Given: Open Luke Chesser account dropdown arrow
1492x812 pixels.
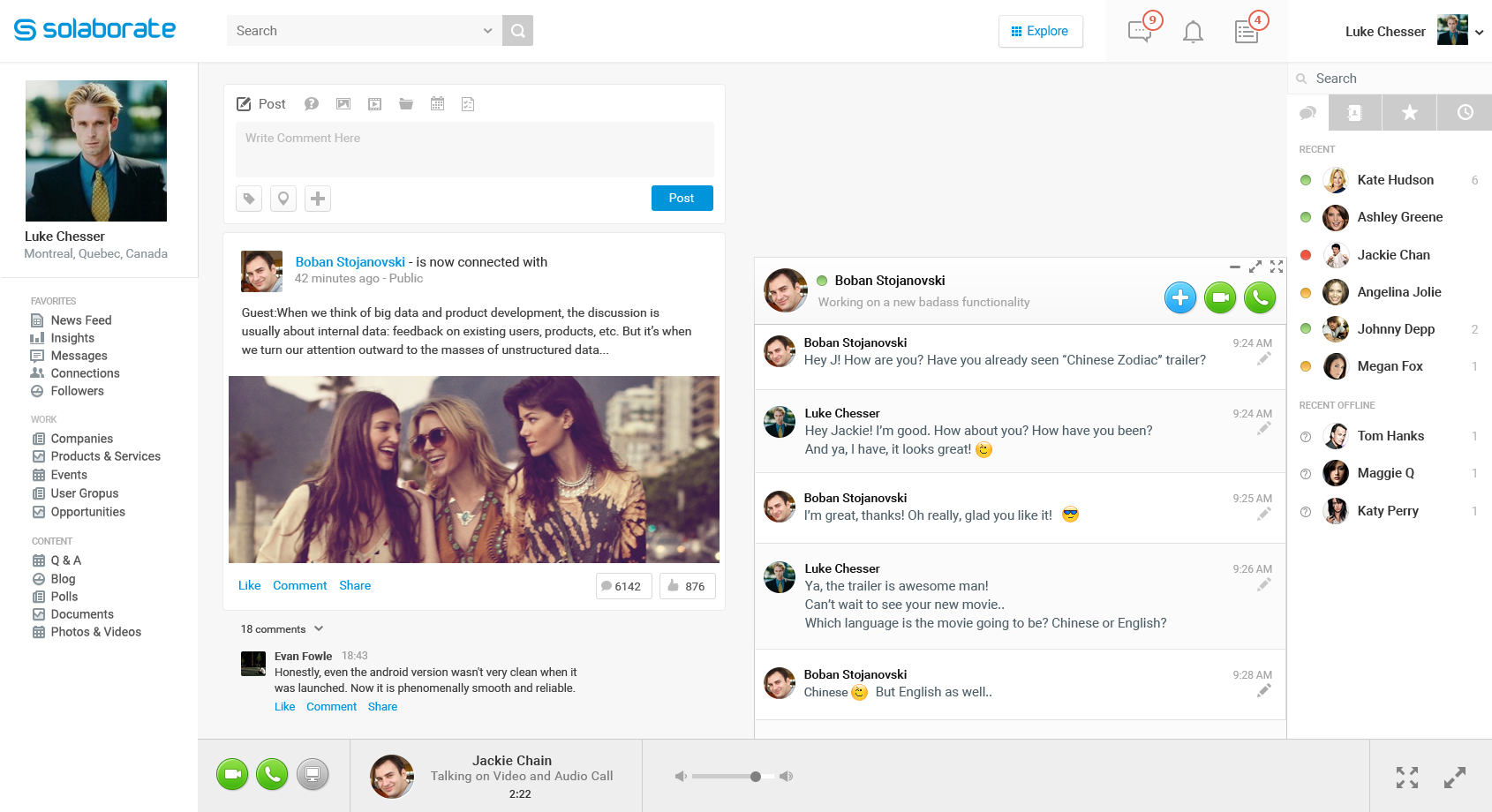Looking at the screenshot, I should (x=1479, y=33).
